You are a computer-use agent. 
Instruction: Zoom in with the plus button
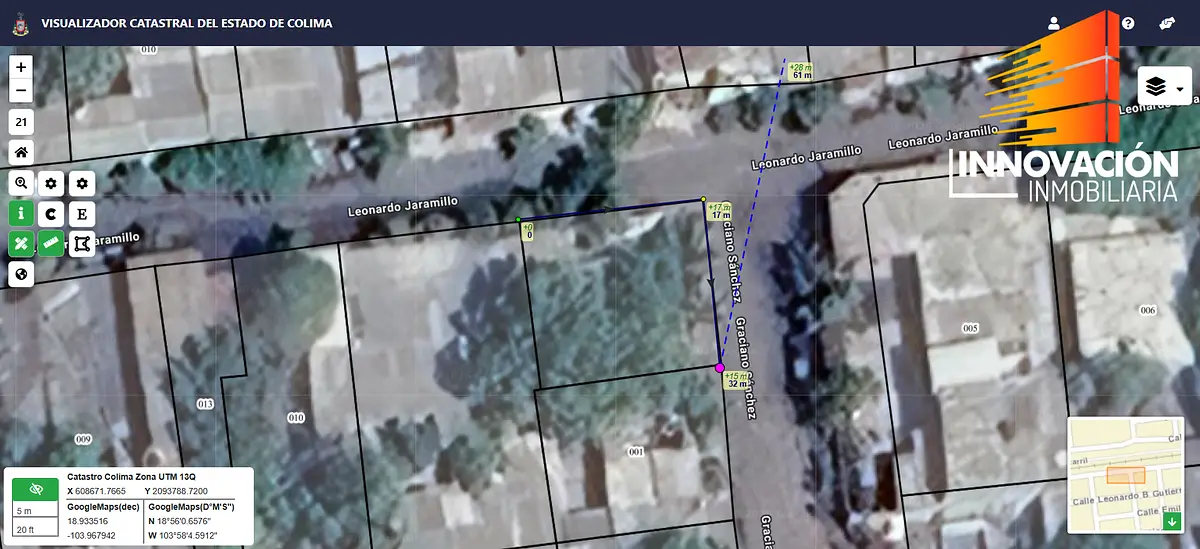point(22,66)
